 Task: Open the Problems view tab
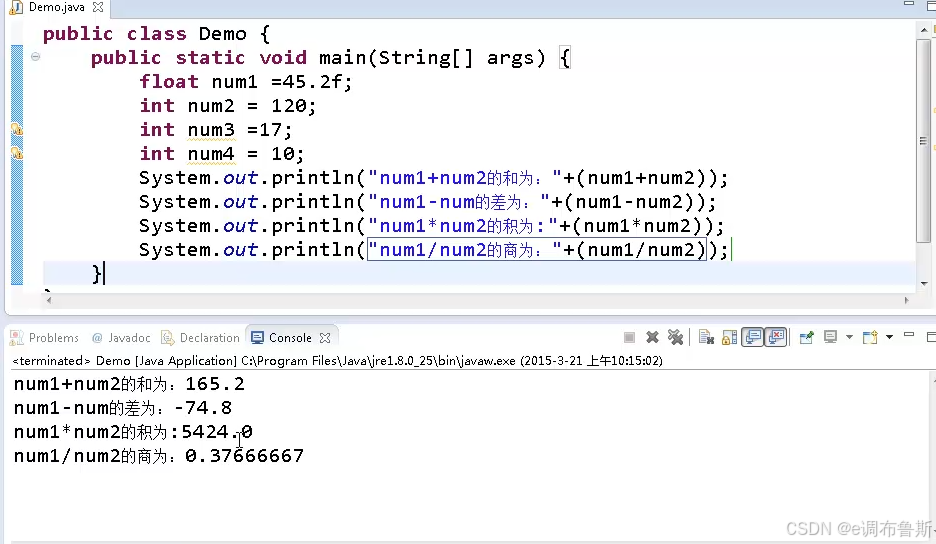click(x=45, y=338)
